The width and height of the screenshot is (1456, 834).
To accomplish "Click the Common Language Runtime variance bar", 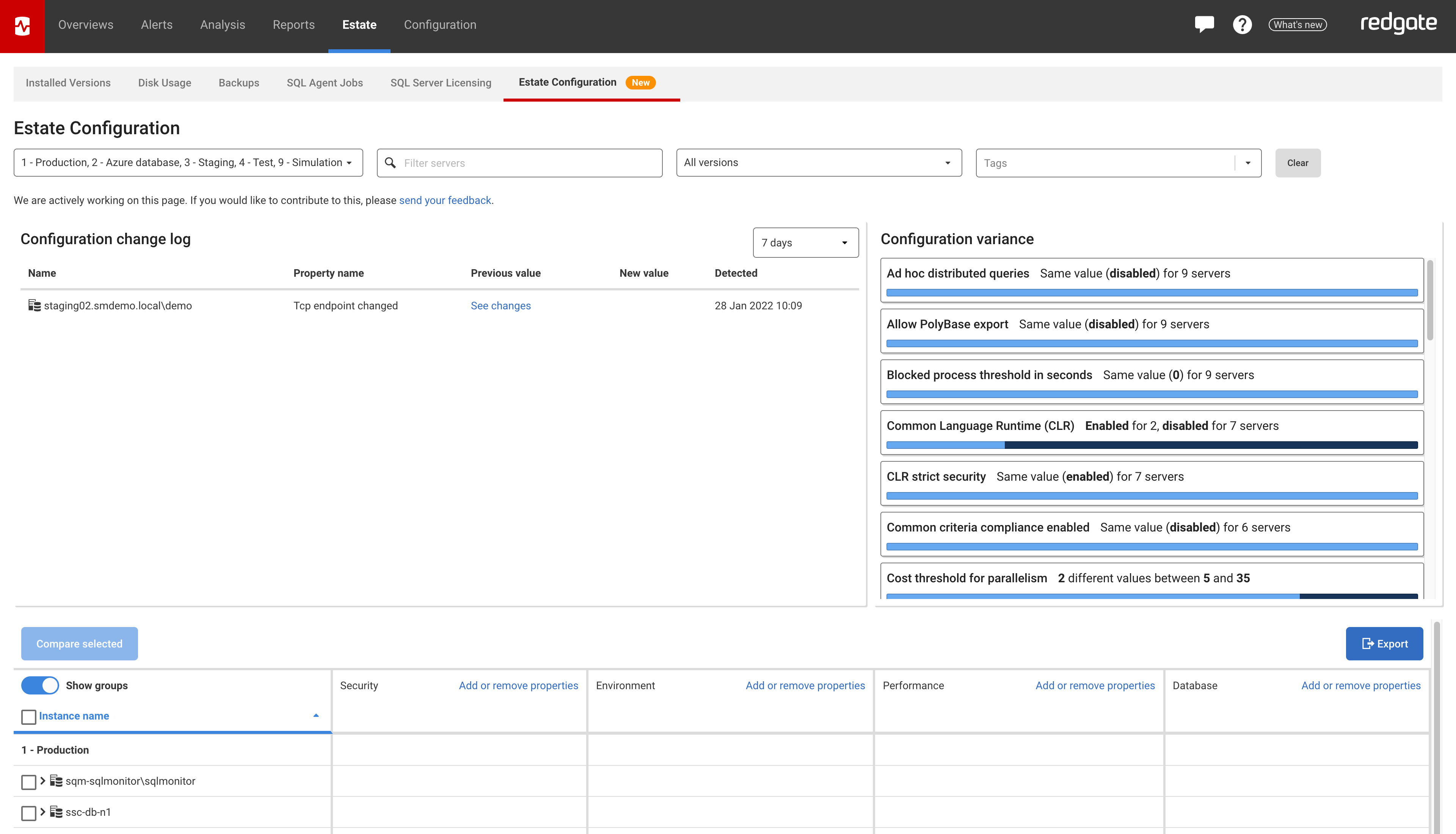I will pos(1151,445).
